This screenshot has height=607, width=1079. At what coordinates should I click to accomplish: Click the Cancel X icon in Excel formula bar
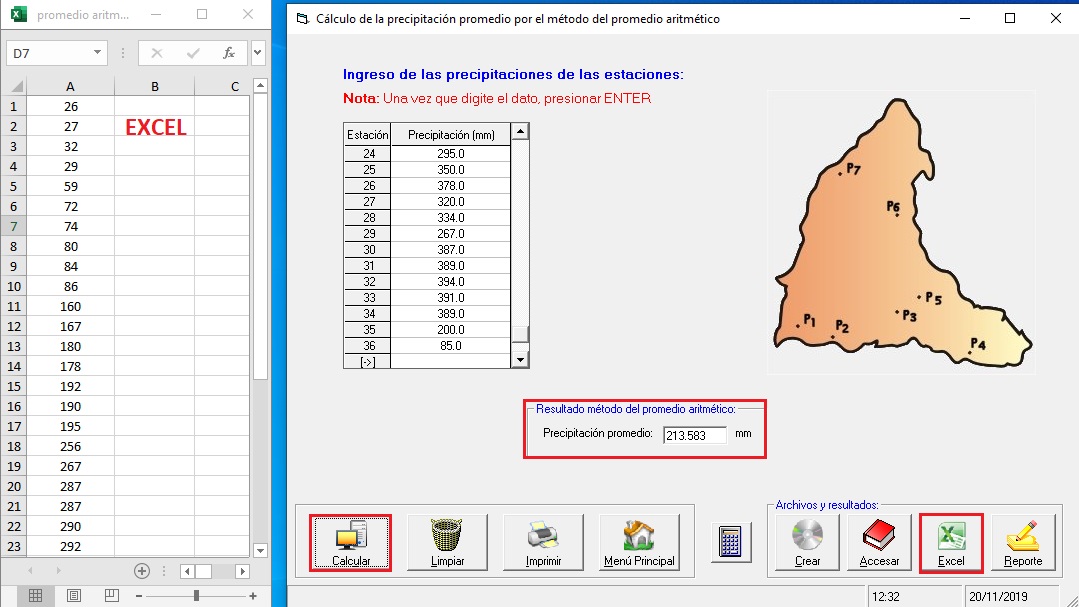tap(157, 53)
